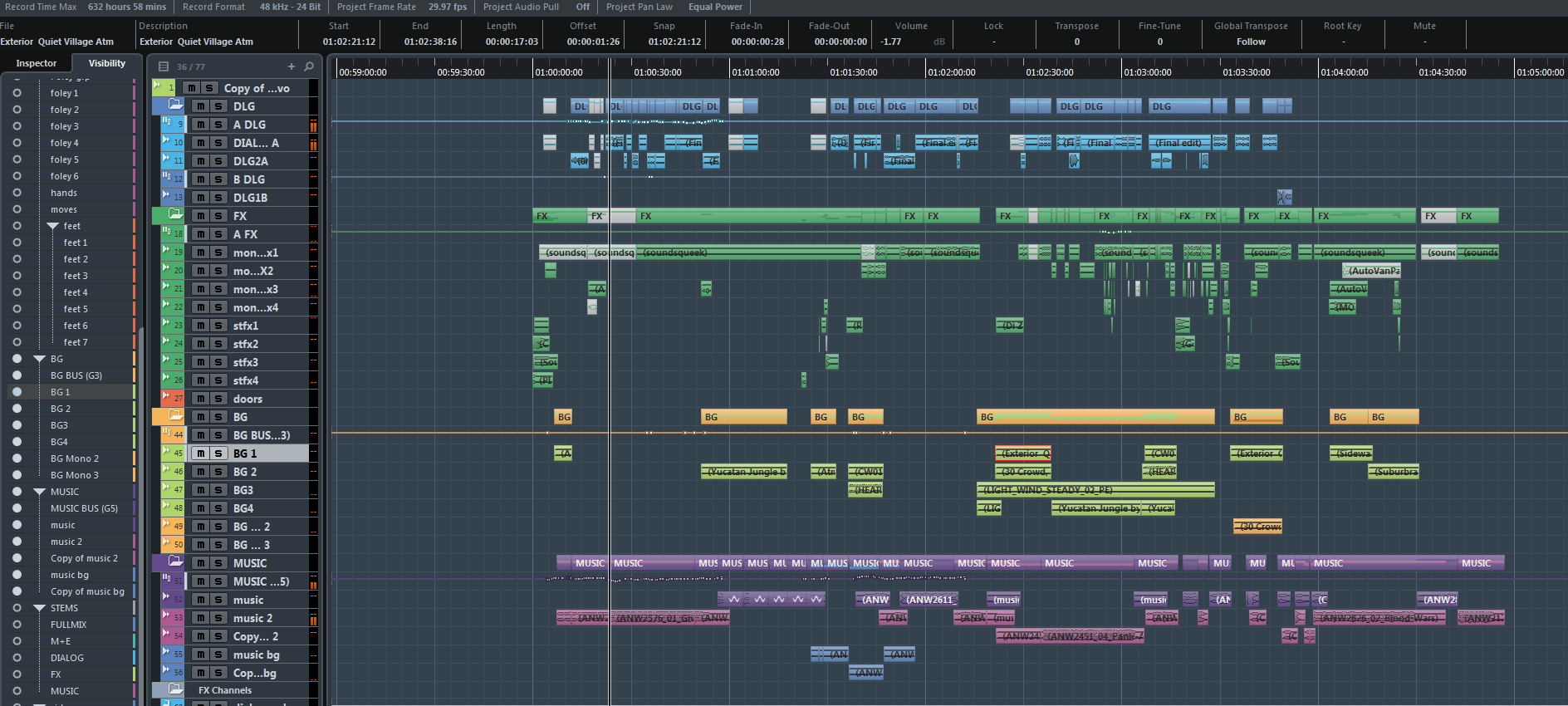The image size is (1568, 706).
Task: Solo the music bg track
Action: (x=218, y=655)
